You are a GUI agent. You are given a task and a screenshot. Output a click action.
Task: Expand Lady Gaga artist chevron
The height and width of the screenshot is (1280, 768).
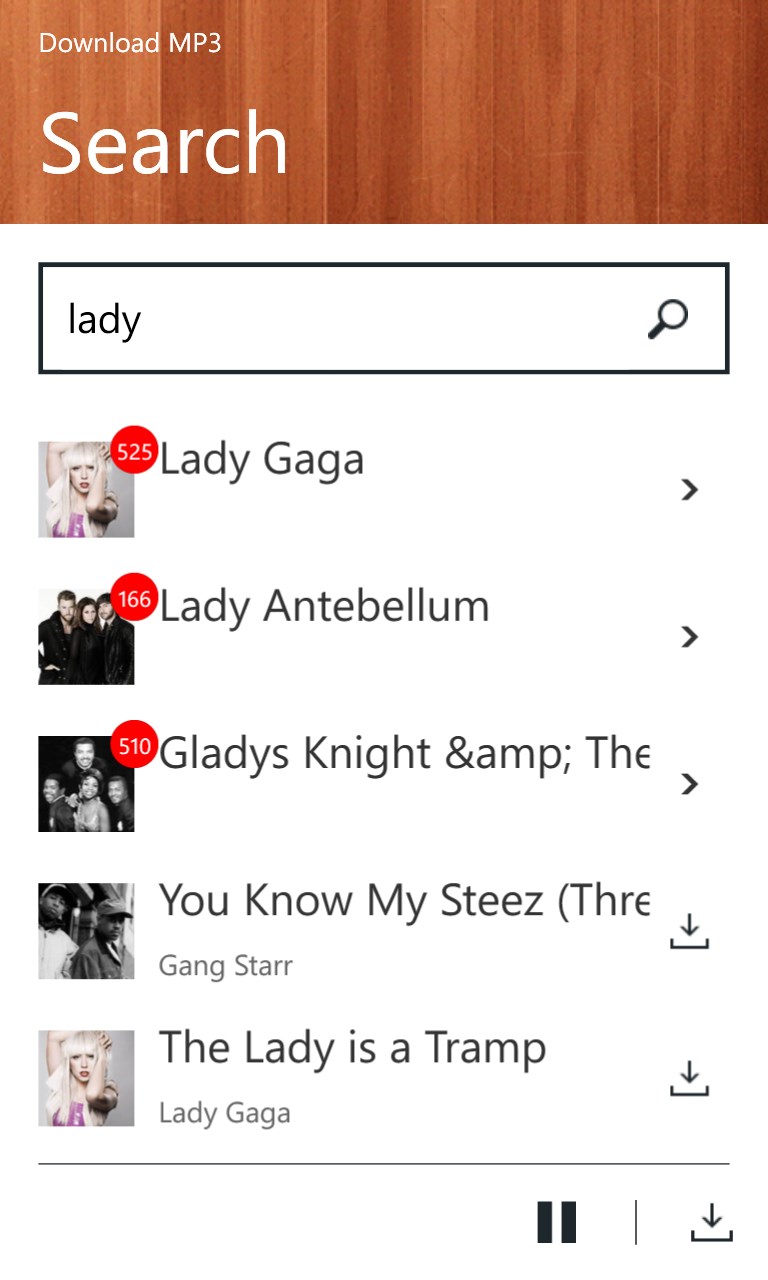(x=688, y=489)
